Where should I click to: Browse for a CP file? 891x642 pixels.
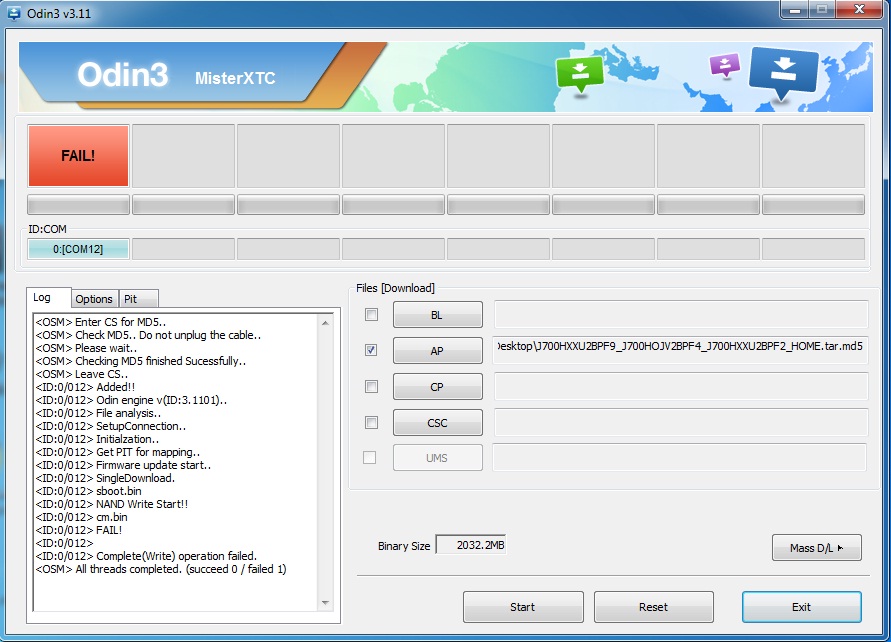438,387
